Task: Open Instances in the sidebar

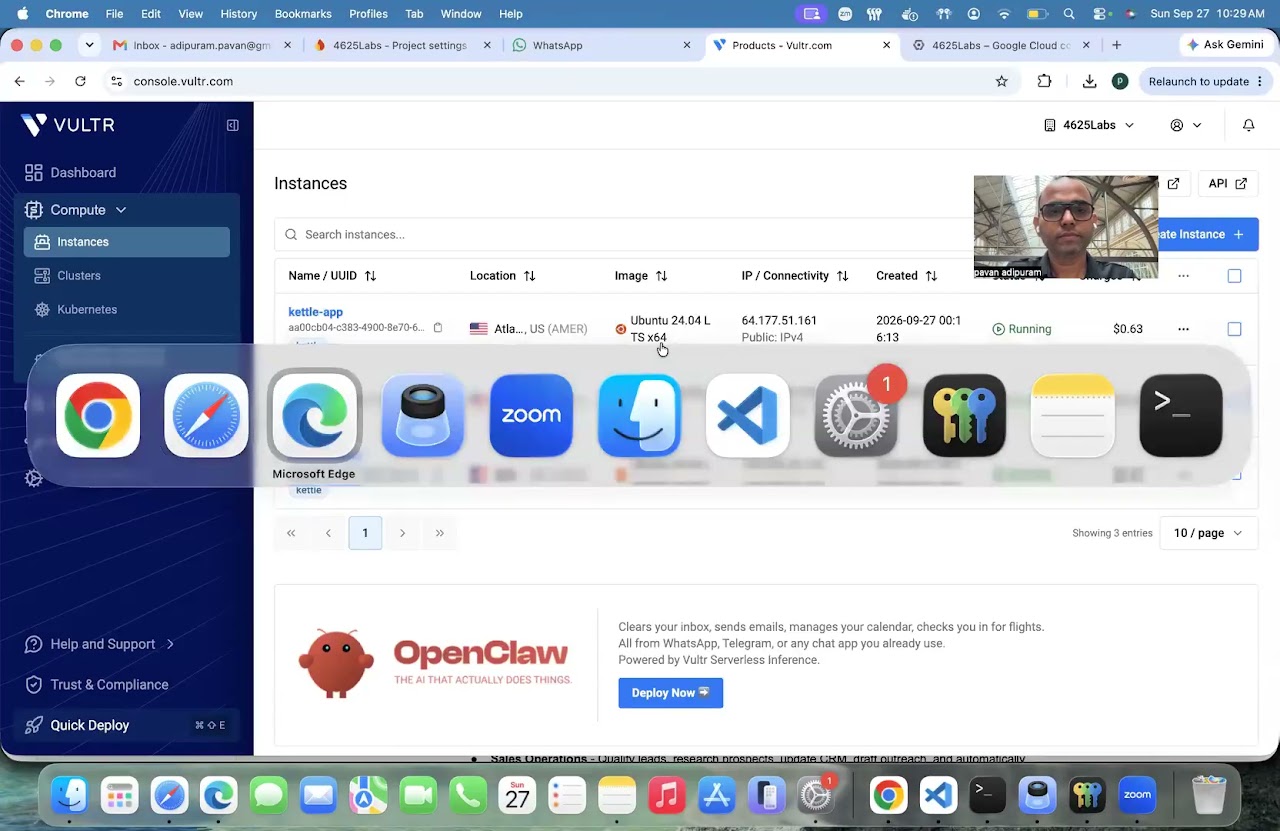Action: tap(127, 242)
